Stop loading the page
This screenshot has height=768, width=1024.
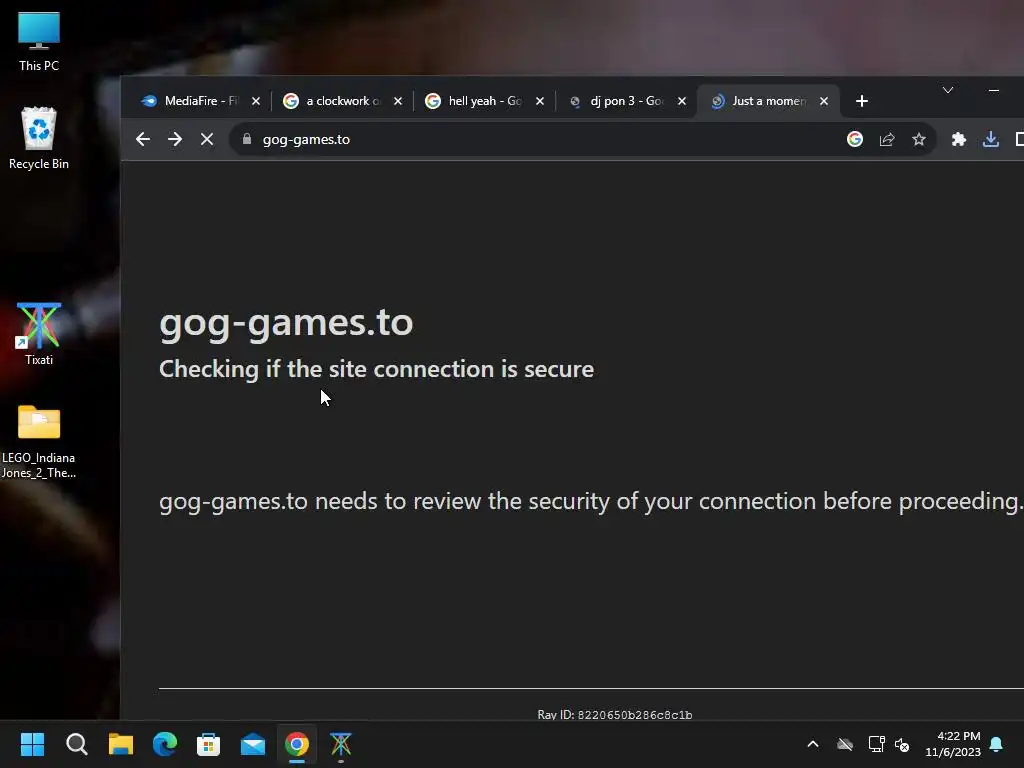click(207, 139)
